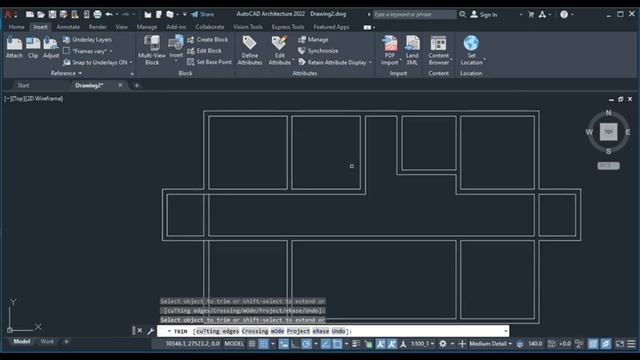Click the Save icon in quick access toolbar
Viewport: 640px width, 360px height.
[x=52, y=14]
